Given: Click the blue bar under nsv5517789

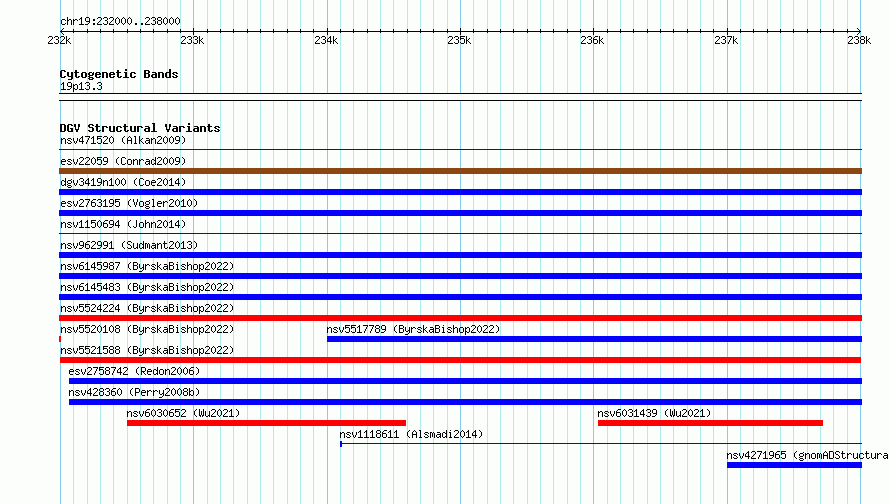Looking at the screenshot, I should [594, 339].
